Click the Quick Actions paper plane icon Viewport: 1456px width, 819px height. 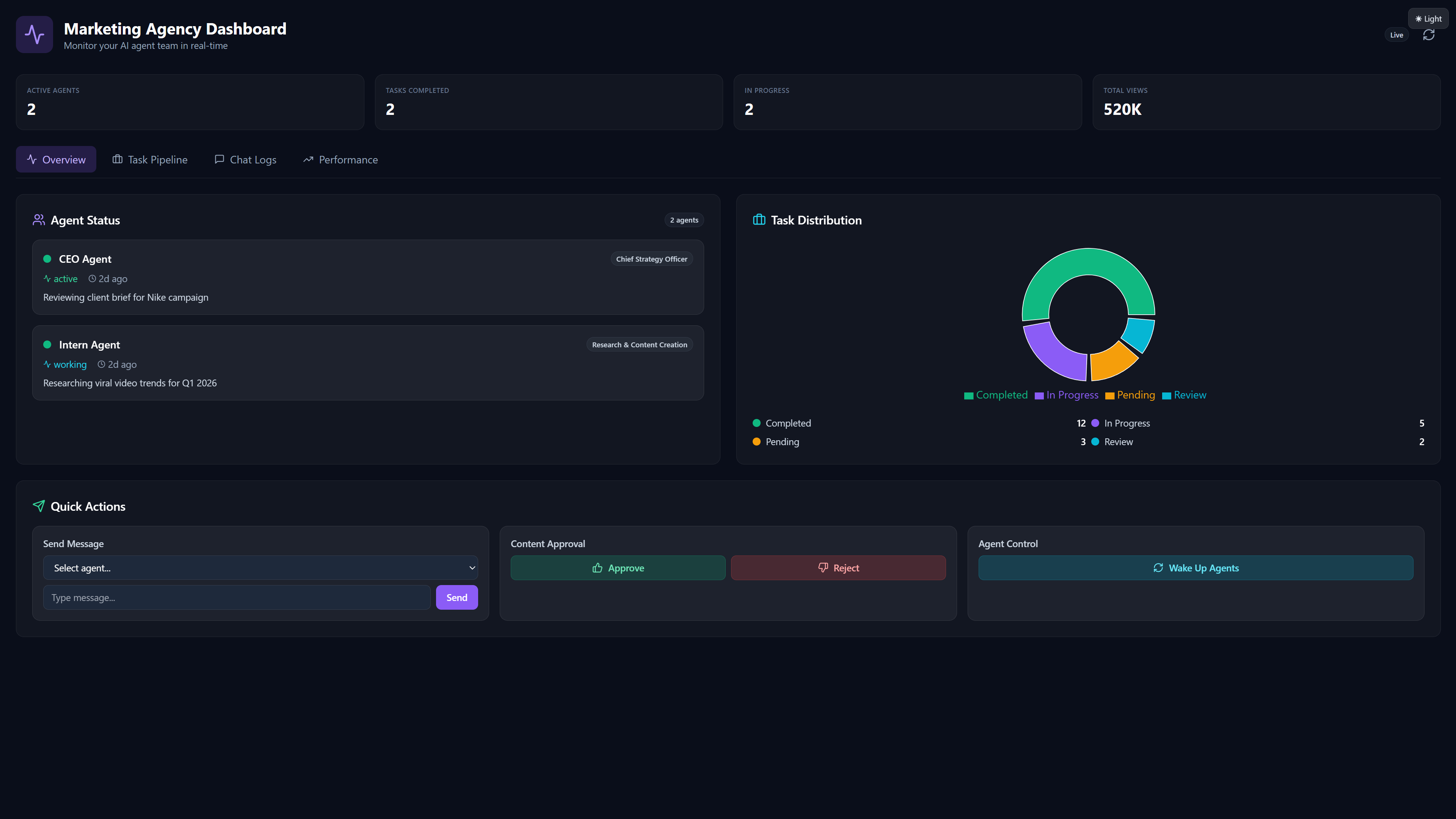[x=38, y=506]
